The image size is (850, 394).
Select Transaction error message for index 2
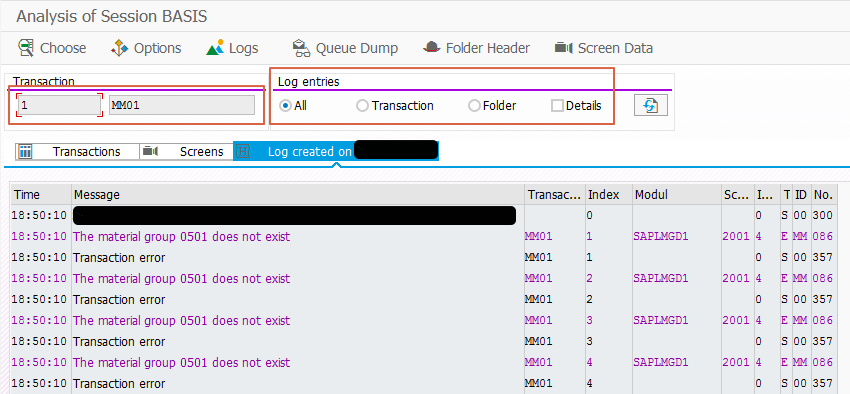pyautogui.click(x=119, y=299)
